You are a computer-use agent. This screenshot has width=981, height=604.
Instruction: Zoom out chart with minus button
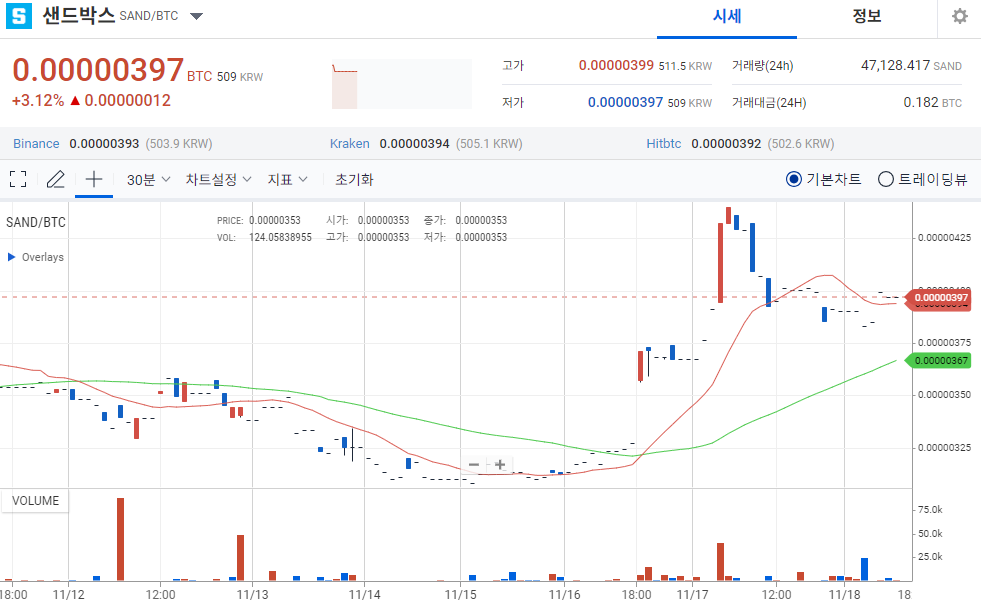(x=474, y=464)
